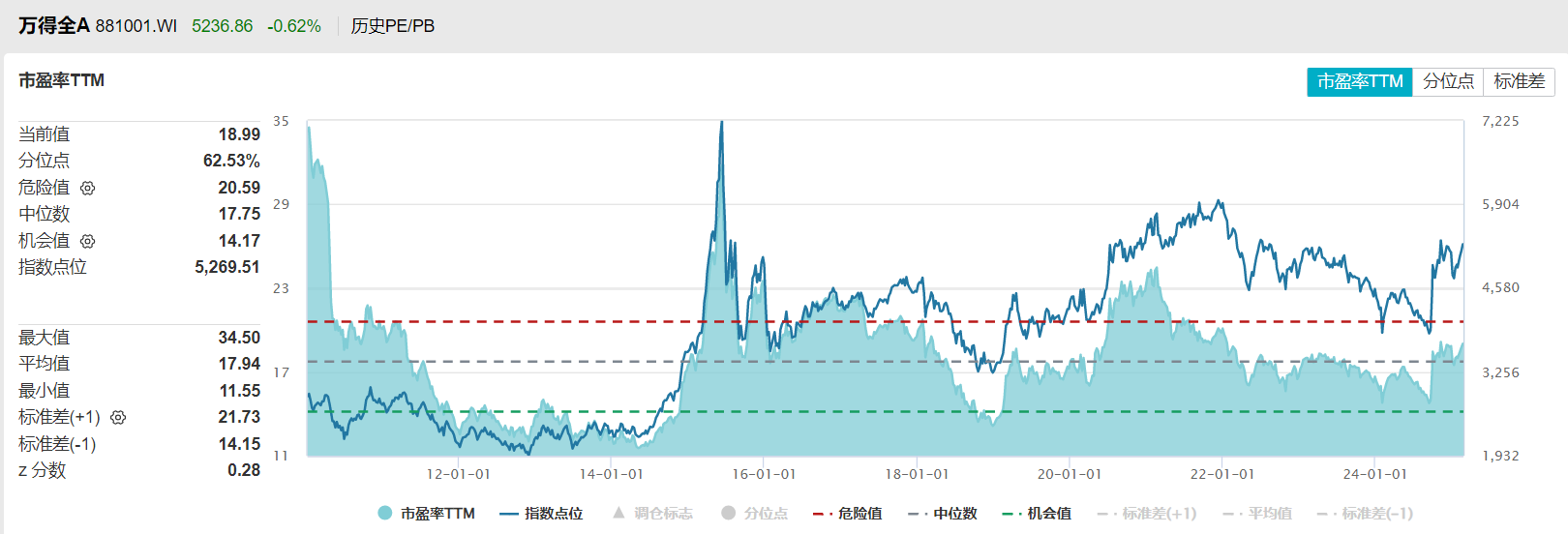Hide the red 危险值 dashed line
This screenshot has width=1568, height=534.
847,514
